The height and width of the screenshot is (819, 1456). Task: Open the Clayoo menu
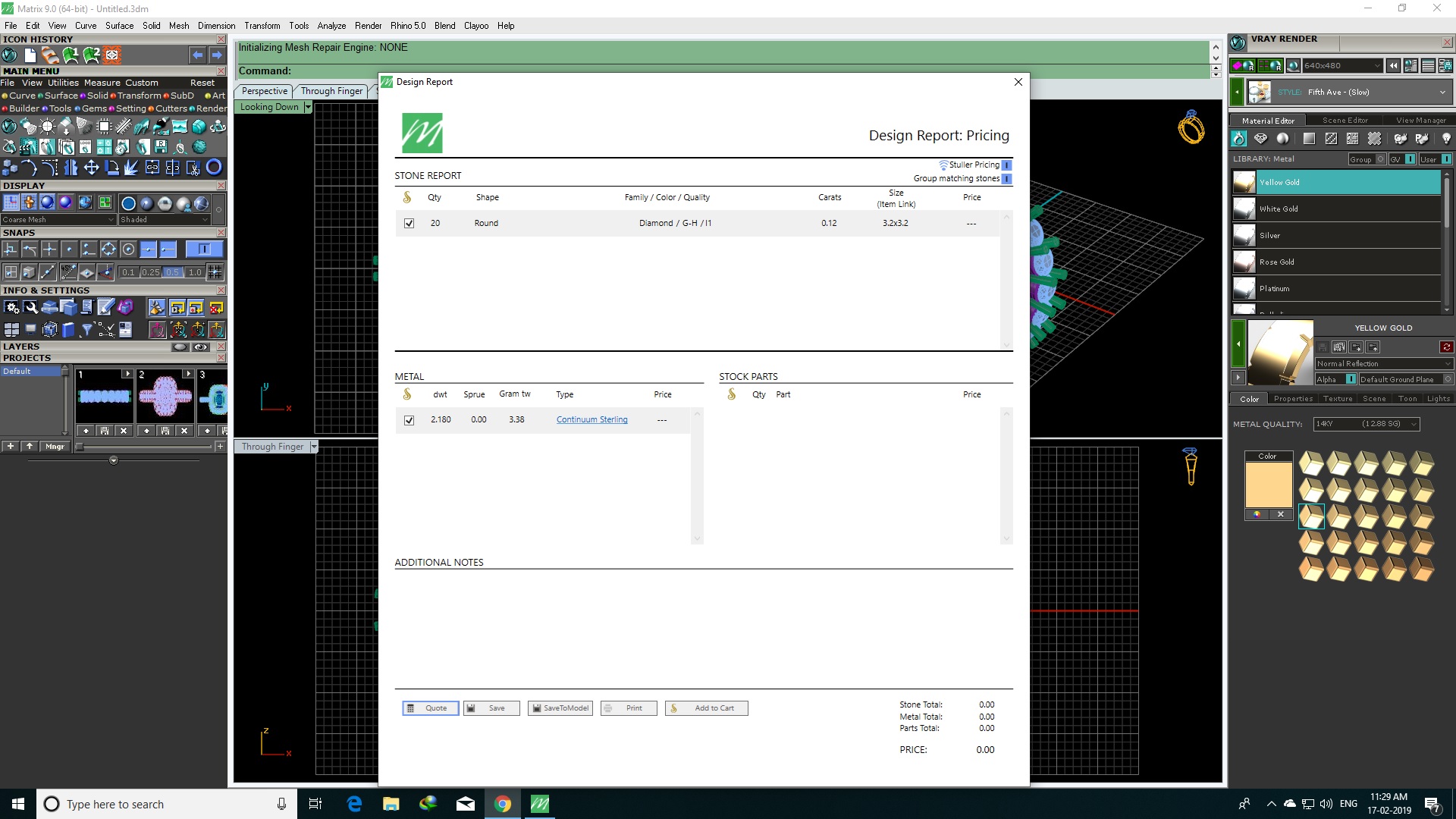(475, 26)
